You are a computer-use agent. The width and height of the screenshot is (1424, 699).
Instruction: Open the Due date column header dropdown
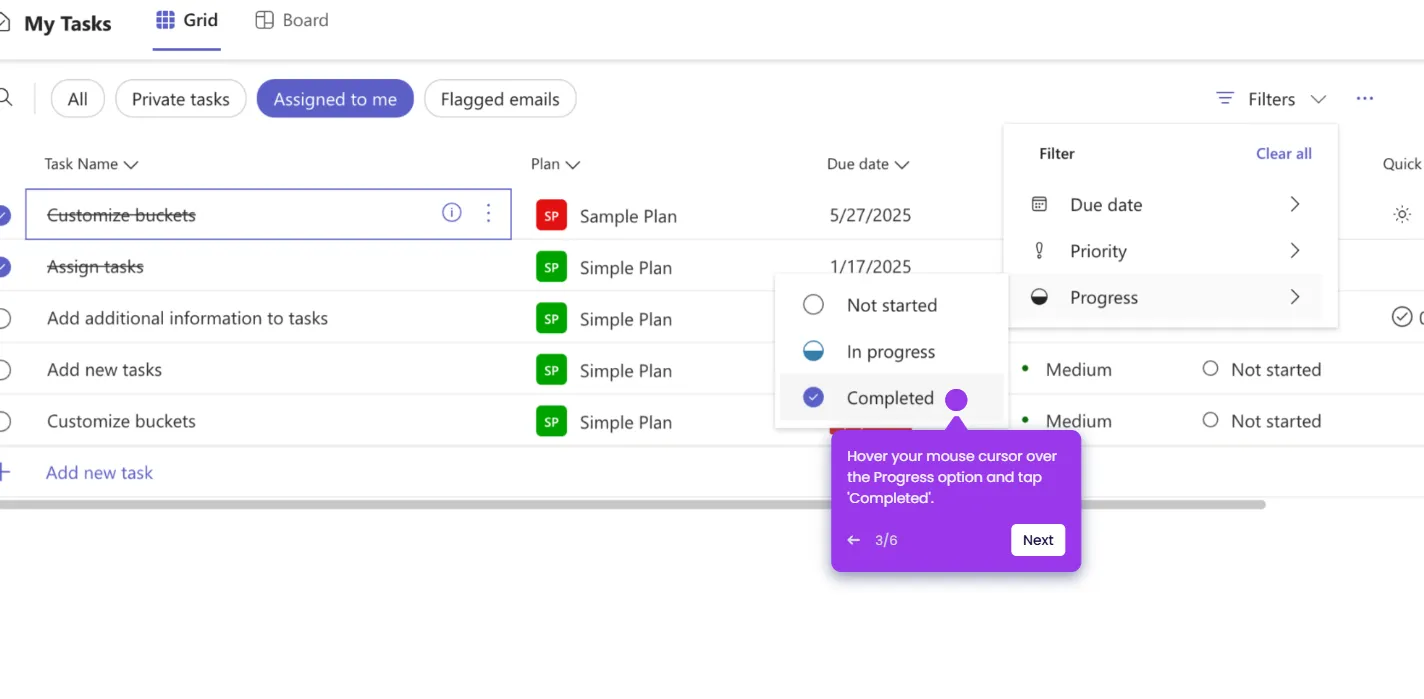pos(868,164)
